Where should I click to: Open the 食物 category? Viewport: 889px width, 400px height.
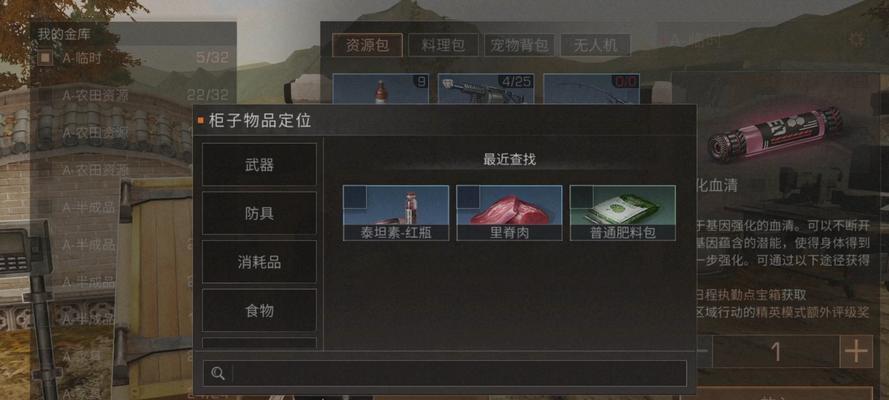(259, 310)
